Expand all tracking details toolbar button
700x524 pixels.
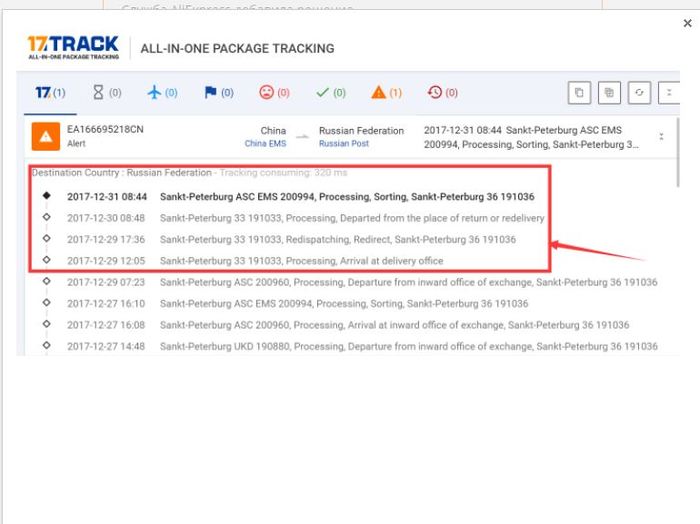(x=668, y=93)
